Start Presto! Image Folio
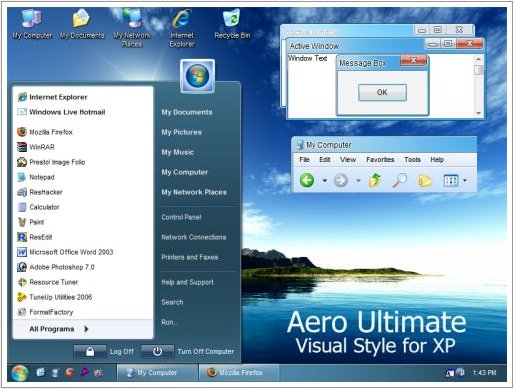 pyautogui.click(x=51, y=162)
